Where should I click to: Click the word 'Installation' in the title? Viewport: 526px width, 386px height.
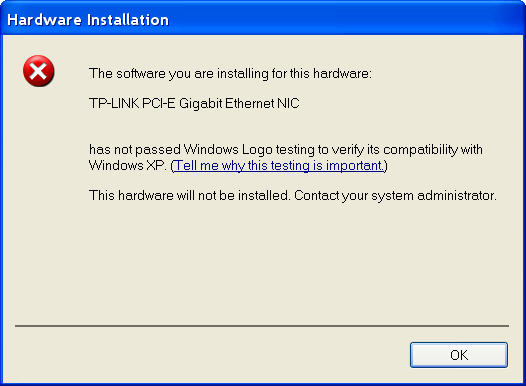[x=128, y=20]
